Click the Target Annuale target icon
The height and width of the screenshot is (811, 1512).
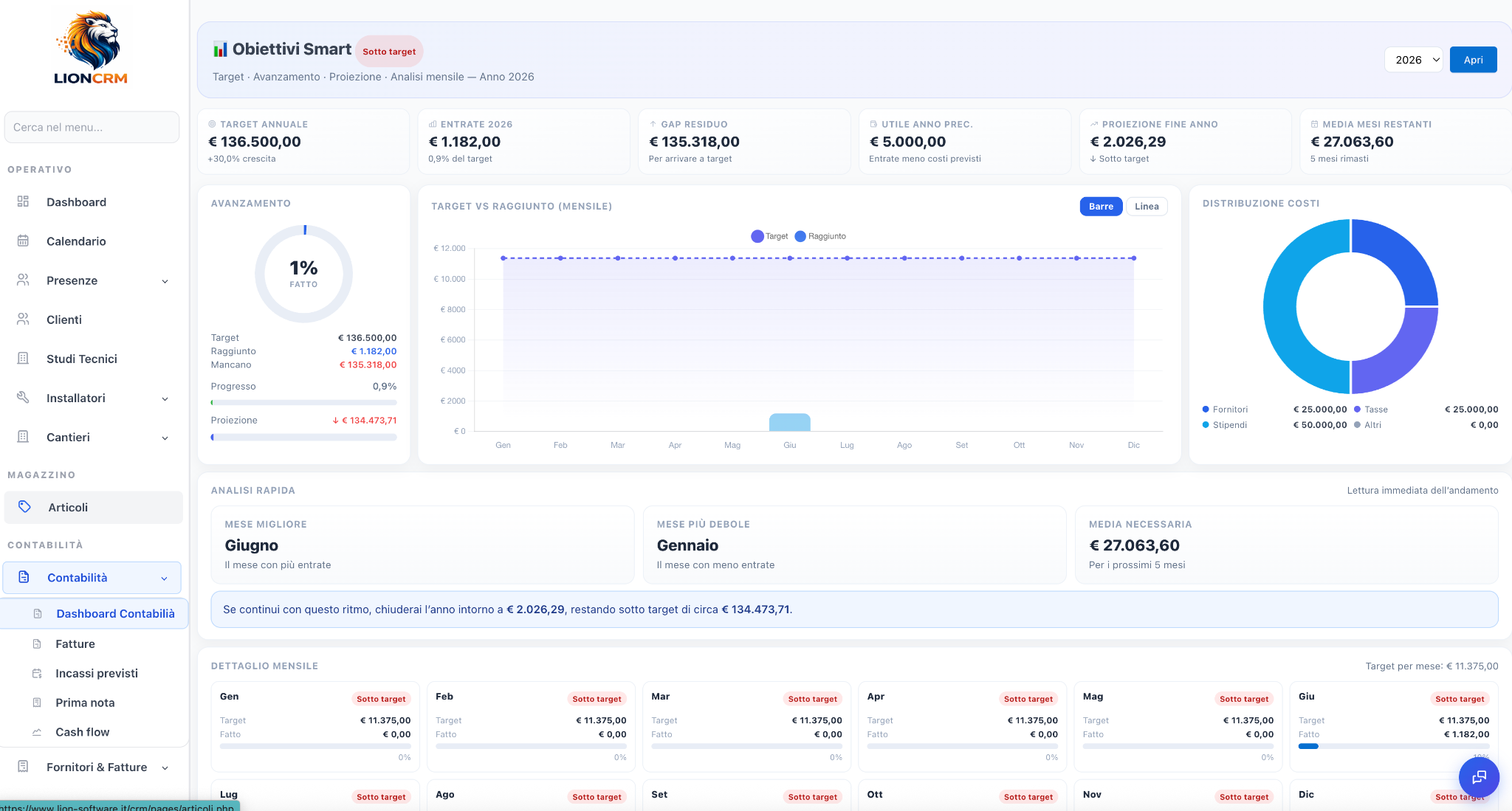(x=213, y=124)
